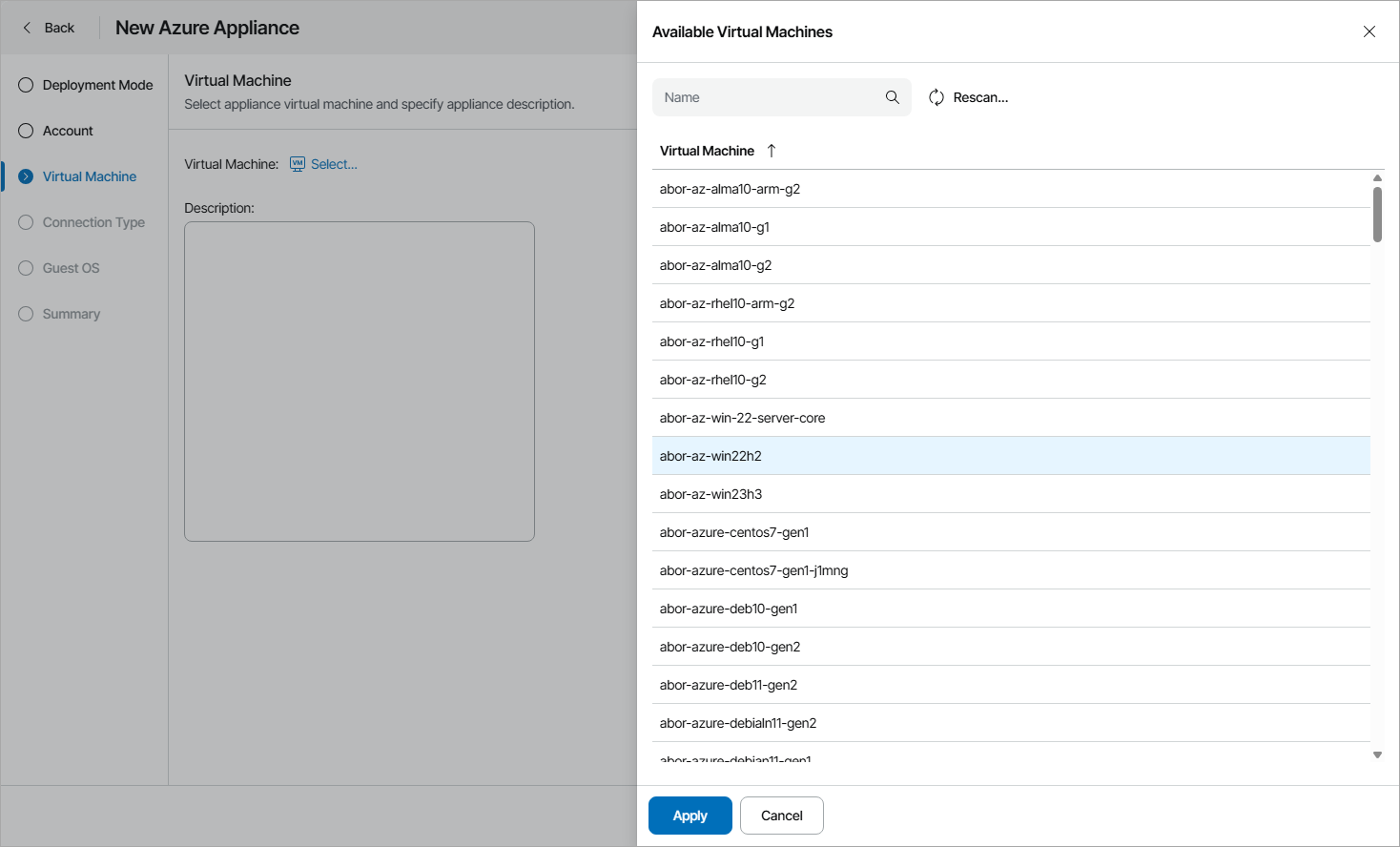Click the scrollbar thumb in the VM list
1400x847 pixels.
pos(1376,215)
